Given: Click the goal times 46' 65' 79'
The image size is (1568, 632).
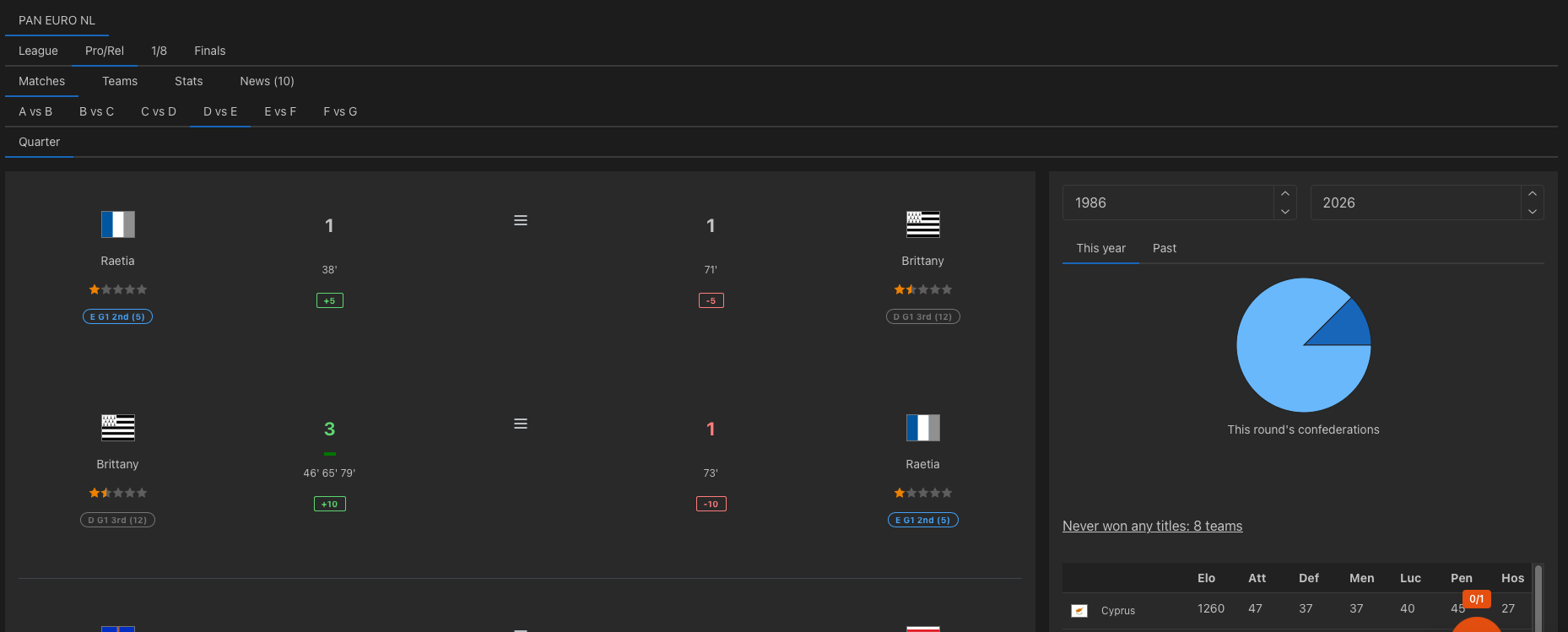Looking at the screenshot, I should pyautogui.click(x=329, y=473).
